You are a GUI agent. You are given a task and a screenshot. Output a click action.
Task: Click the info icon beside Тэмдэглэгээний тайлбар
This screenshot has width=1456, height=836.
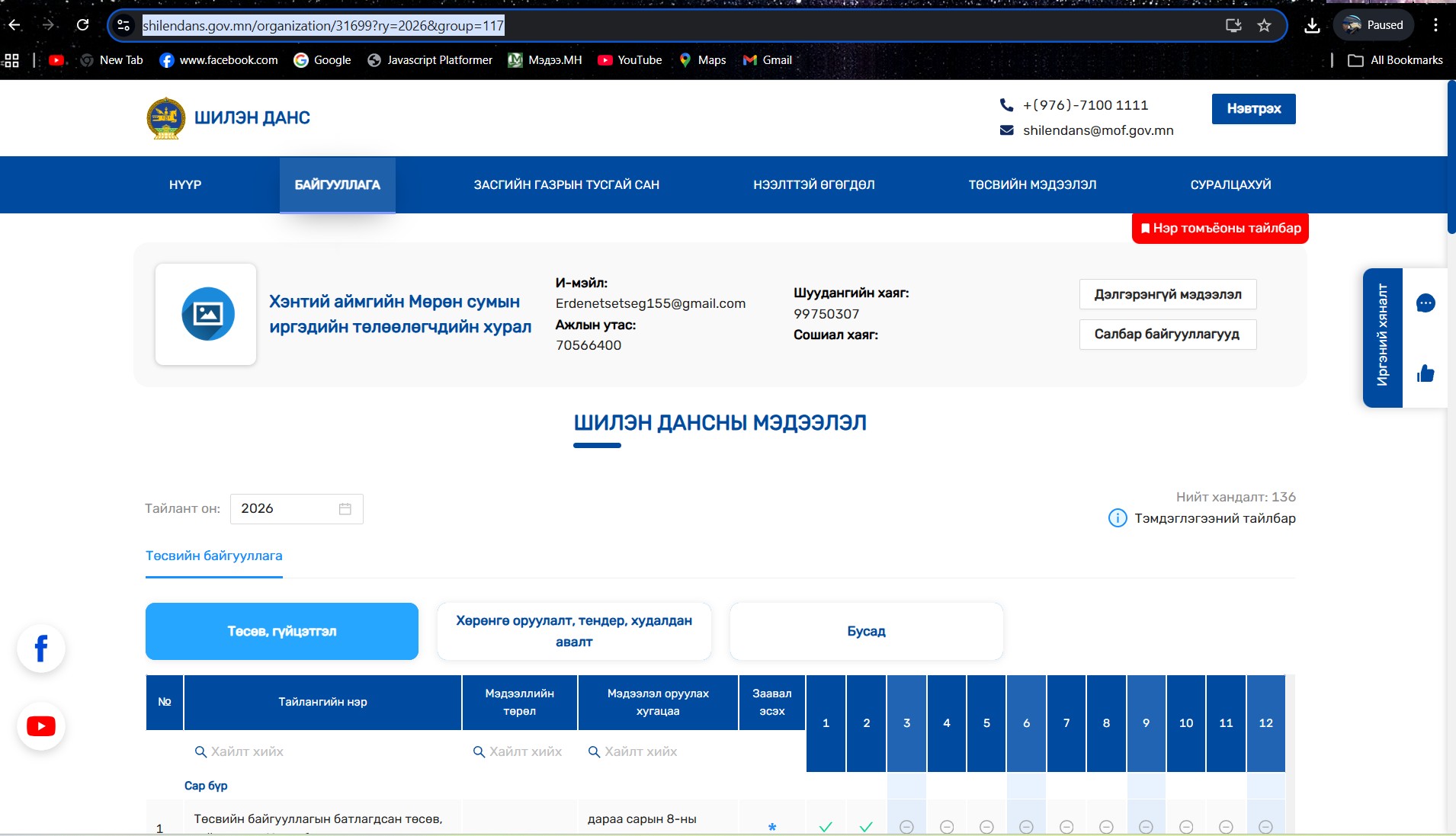pos(1117,518)
